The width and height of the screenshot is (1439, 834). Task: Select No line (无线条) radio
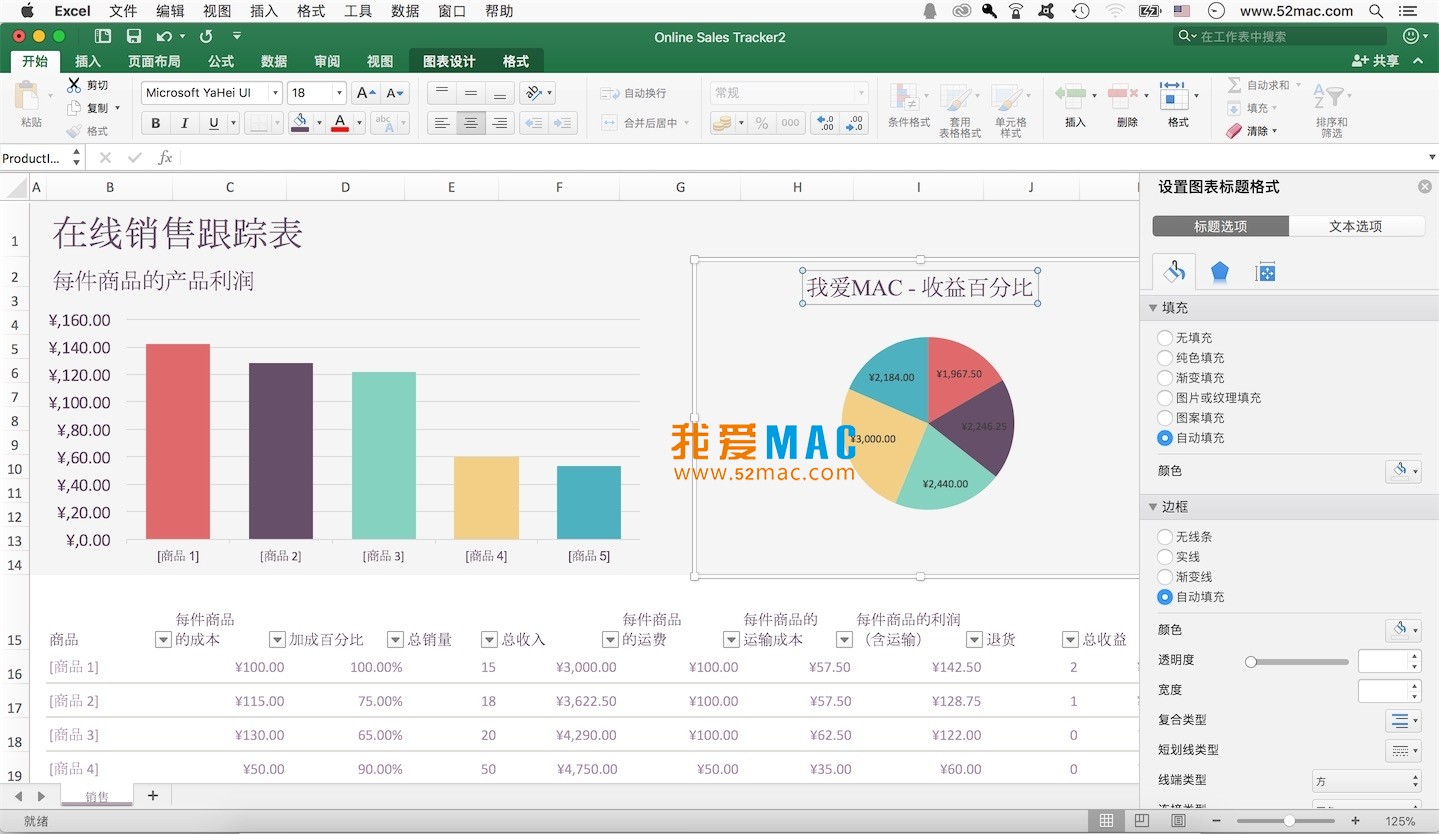[1165, 537]
